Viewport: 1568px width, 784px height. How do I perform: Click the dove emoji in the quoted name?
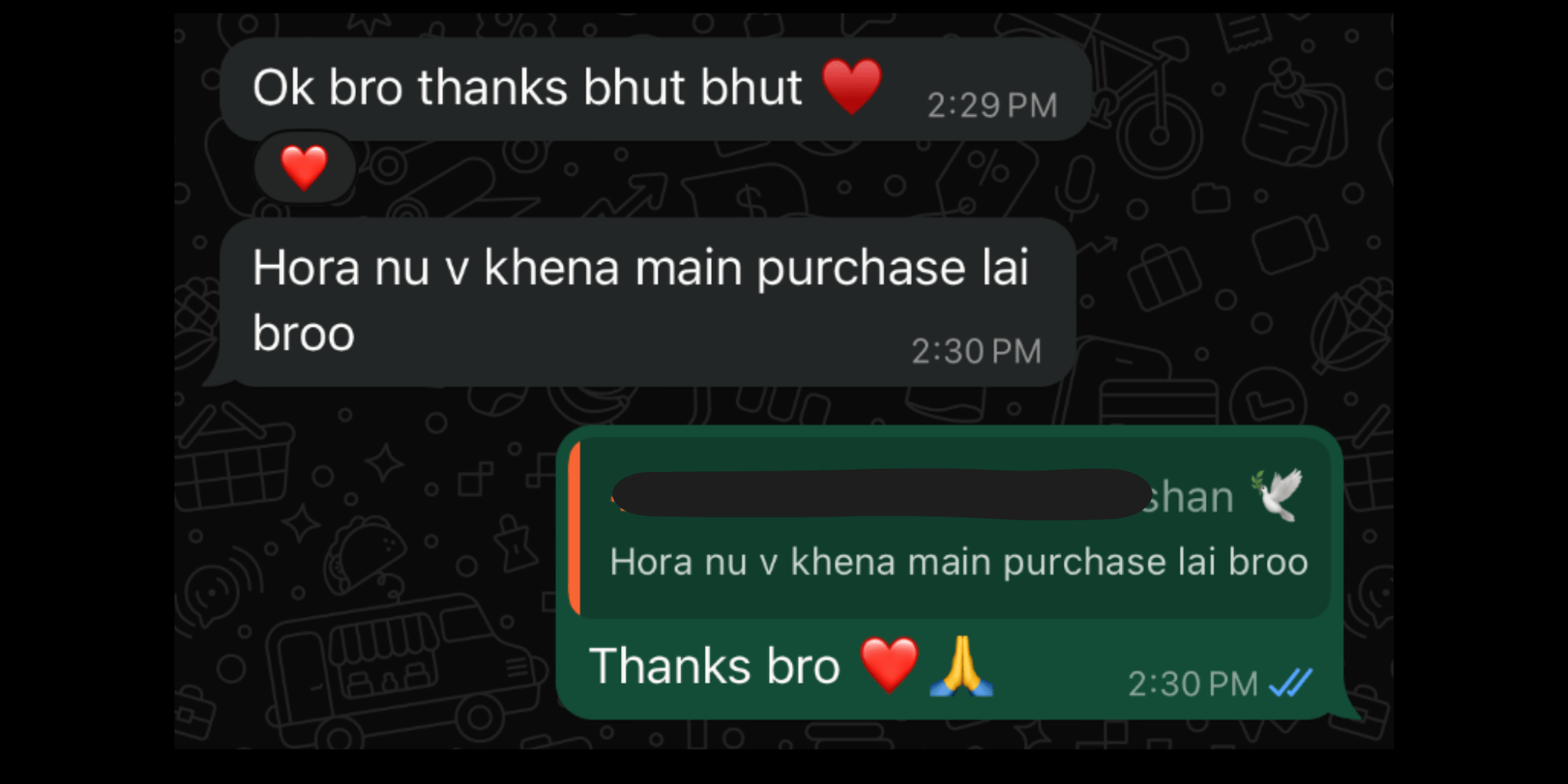[x=1276, y=495]
